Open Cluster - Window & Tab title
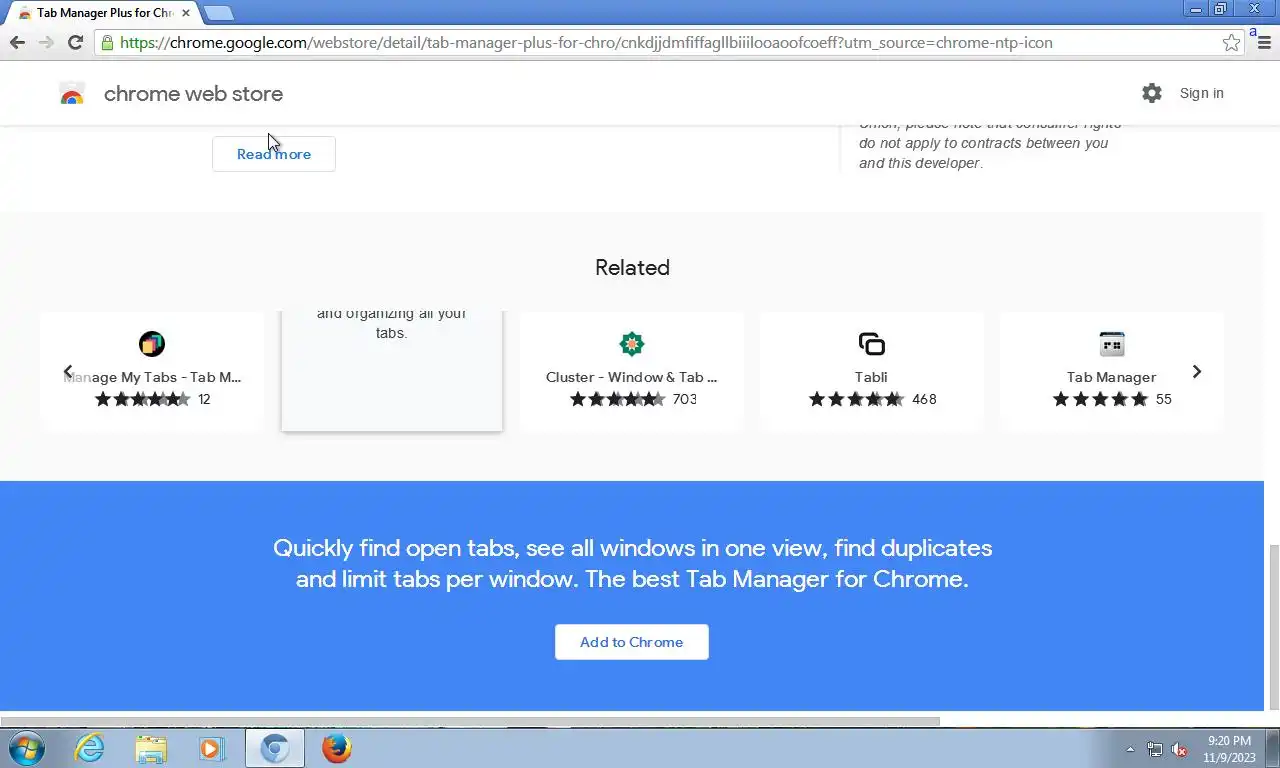 [x=632, y=377]
